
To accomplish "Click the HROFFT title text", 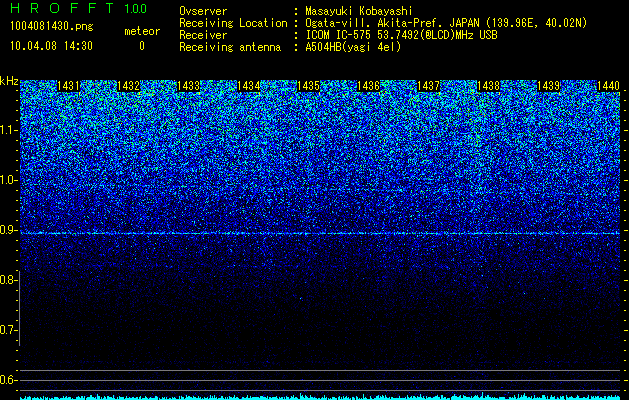I will click(62, 8).
